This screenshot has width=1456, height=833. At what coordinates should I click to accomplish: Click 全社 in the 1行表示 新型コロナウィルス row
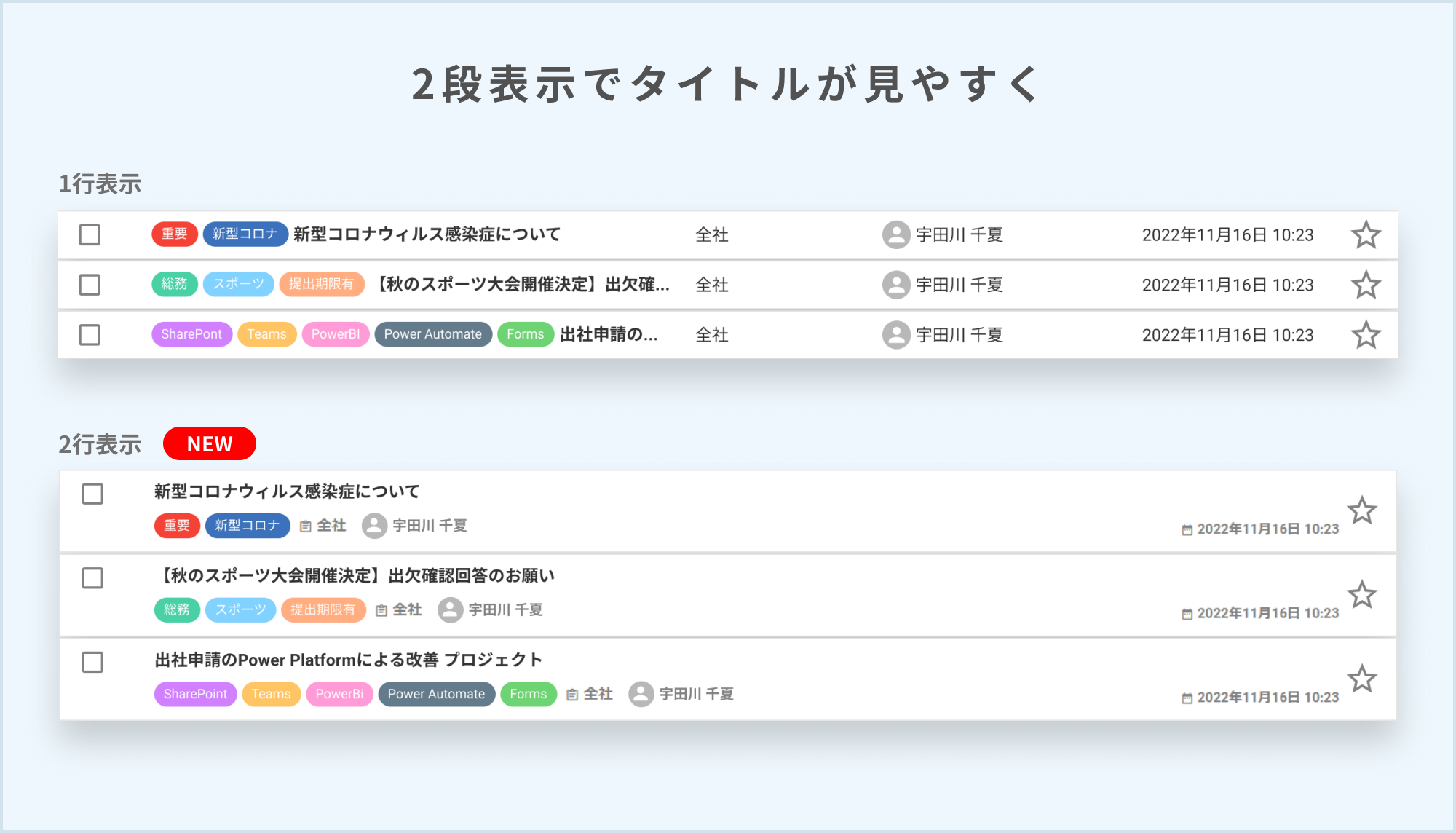pyautogui.click(x=712, y=234)
